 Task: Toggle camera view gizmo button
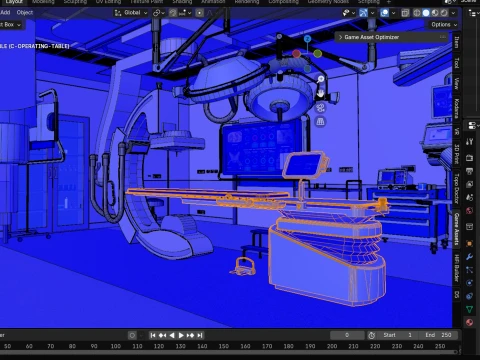click(x=320, y=108)
